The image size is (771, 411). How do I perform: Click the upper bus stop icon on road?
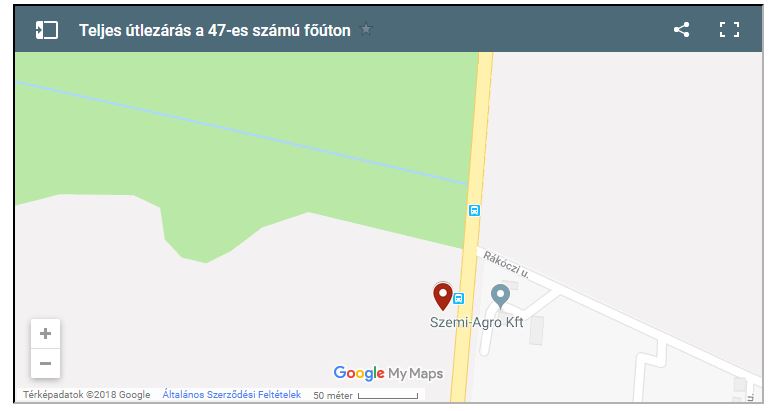(x=474, y=210)
